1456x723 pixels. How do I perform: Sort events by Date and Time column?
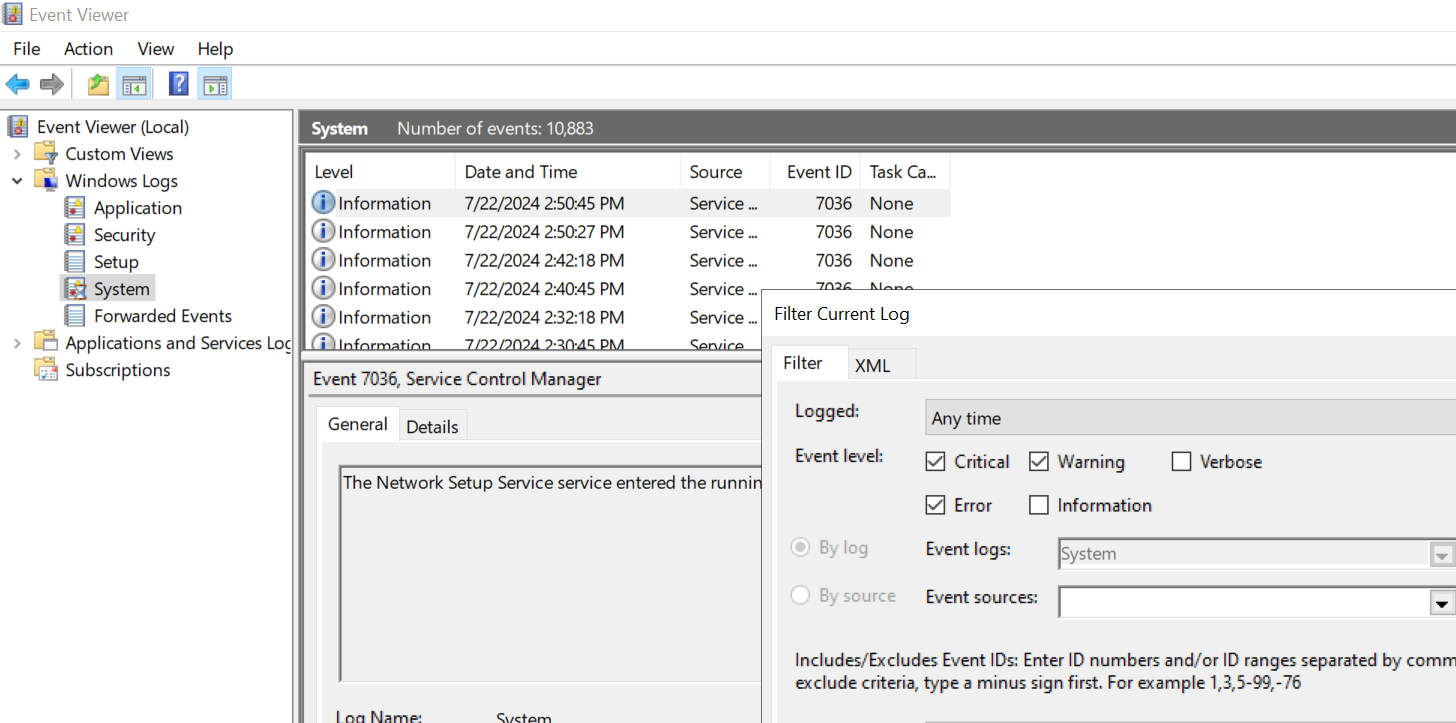[521, 172]
